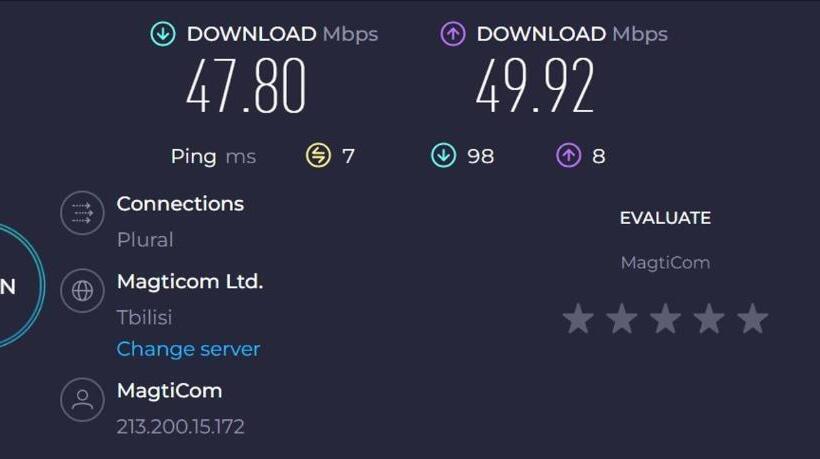
Task: Click the Plural connections setting
Action: click(x=145, y=240)
